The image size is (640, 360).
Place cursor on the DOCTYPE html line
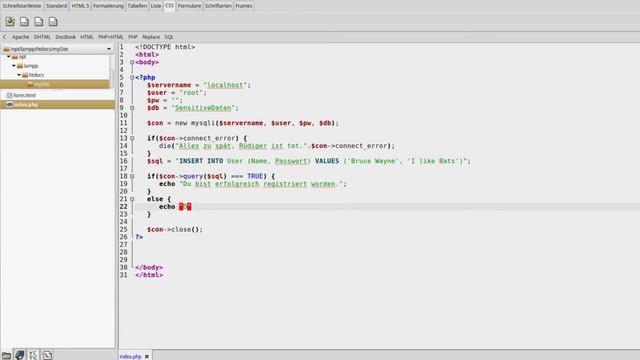coord(165,47)
